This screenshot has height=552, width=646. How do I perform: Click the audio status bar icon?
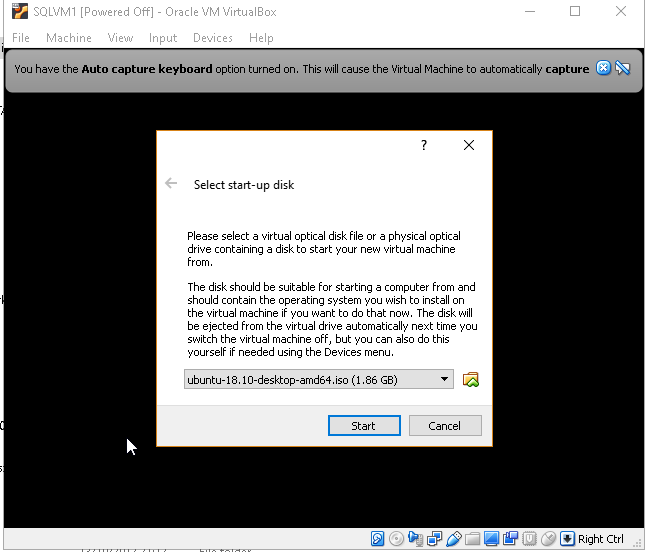(415, 539)
